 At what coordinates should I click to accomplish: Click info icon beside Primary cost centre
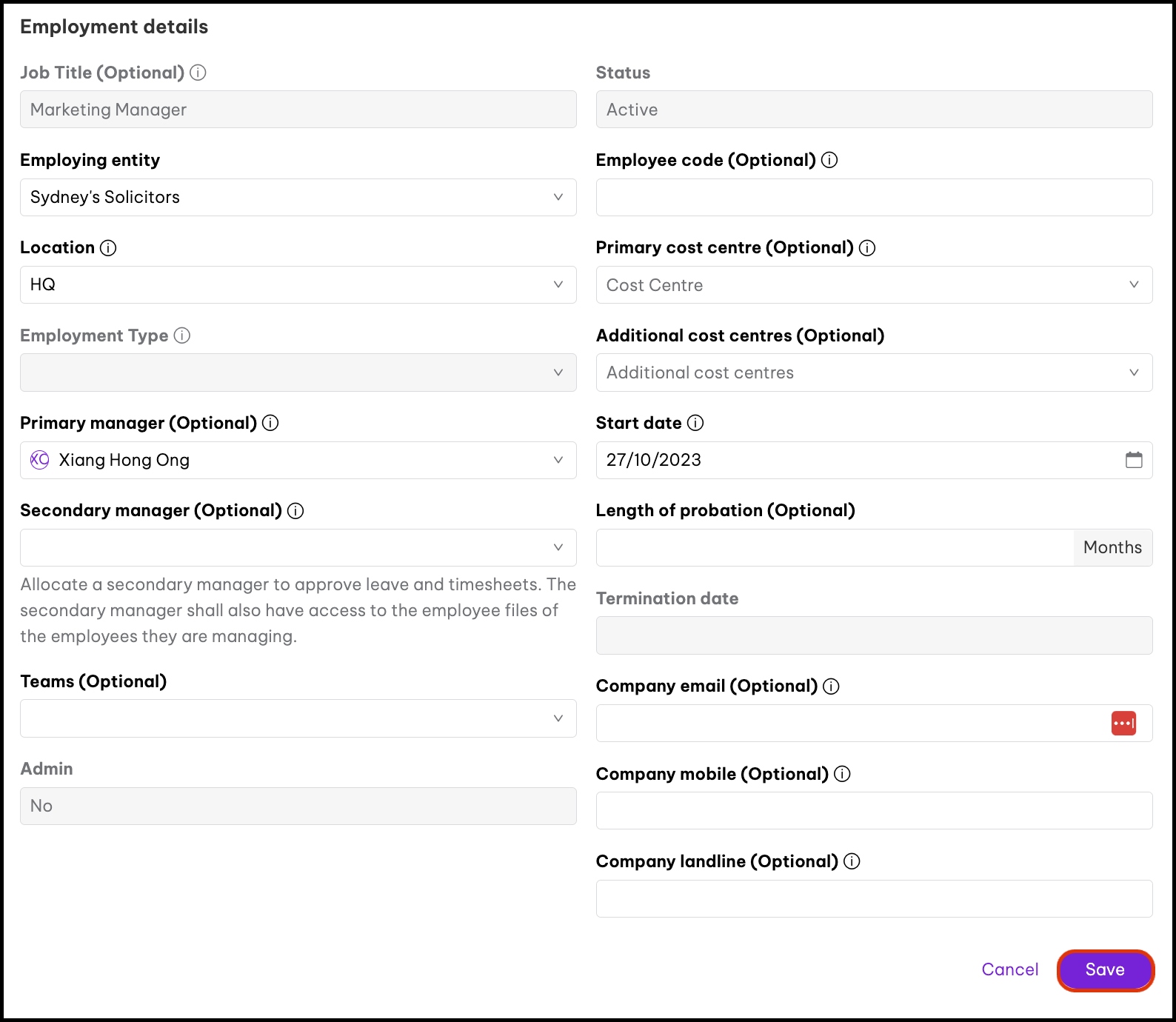pyautogui.click(x=867, y=248)
